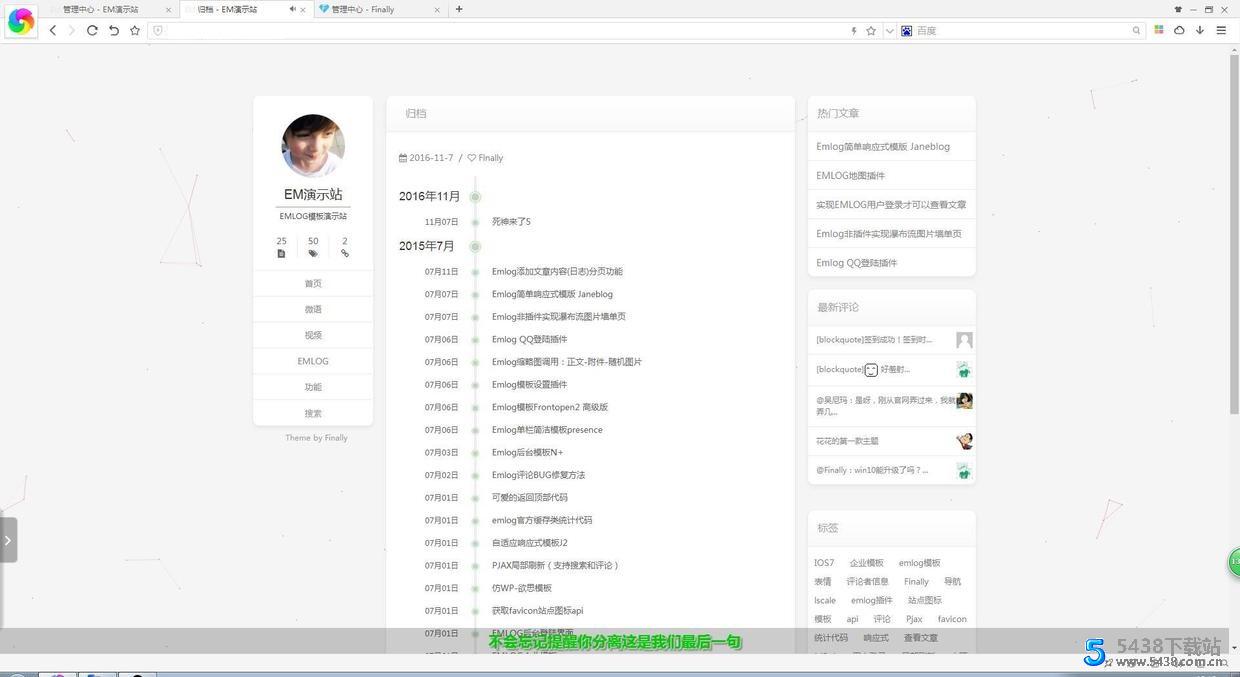Open the browser hamburger menu
This screenshot has width=1240, height=677.
pyautogui.click(x=1221, y=30)
